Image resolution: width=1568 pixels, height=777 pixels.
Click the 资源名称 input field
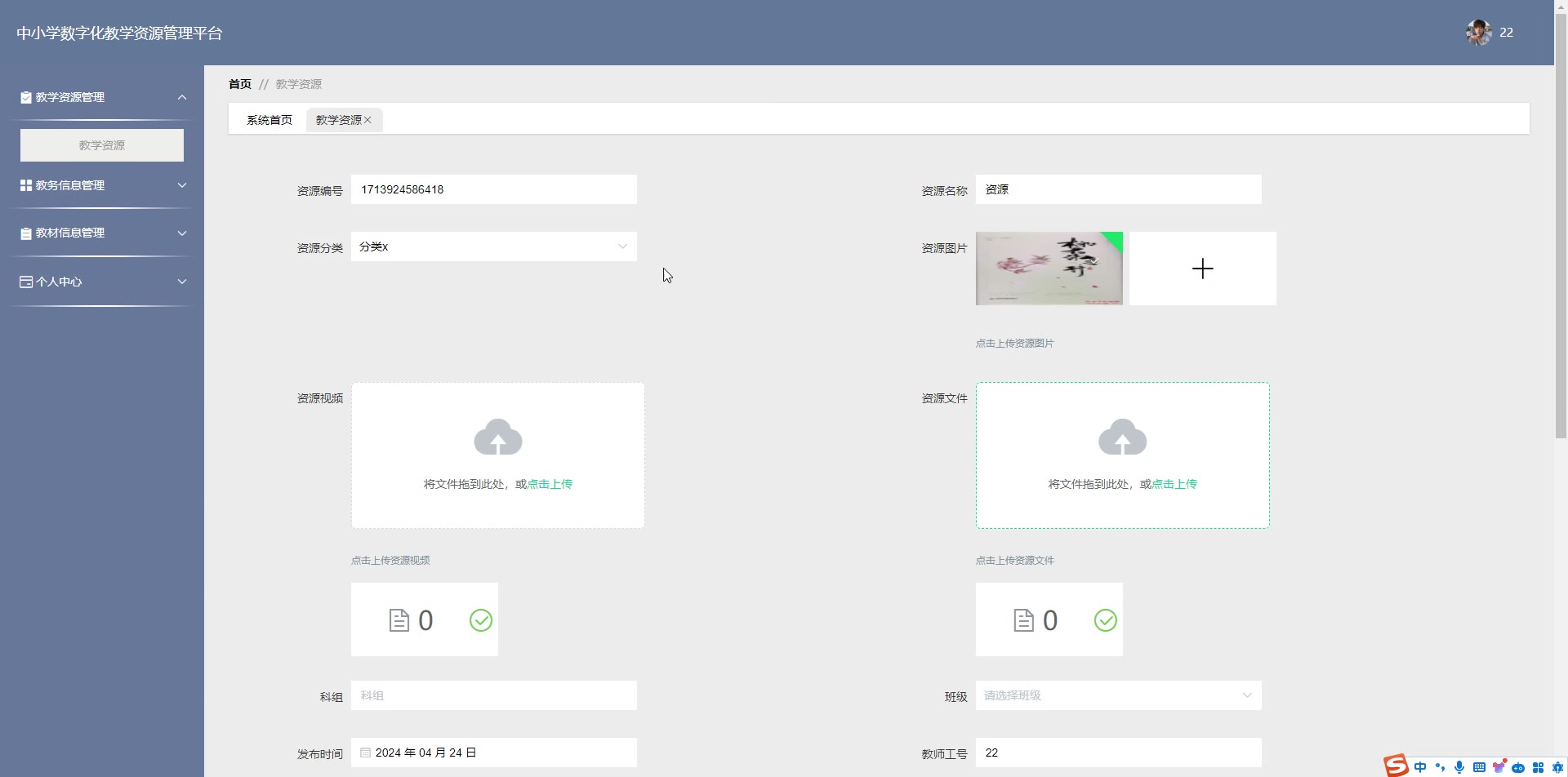tap(1119, 189)
